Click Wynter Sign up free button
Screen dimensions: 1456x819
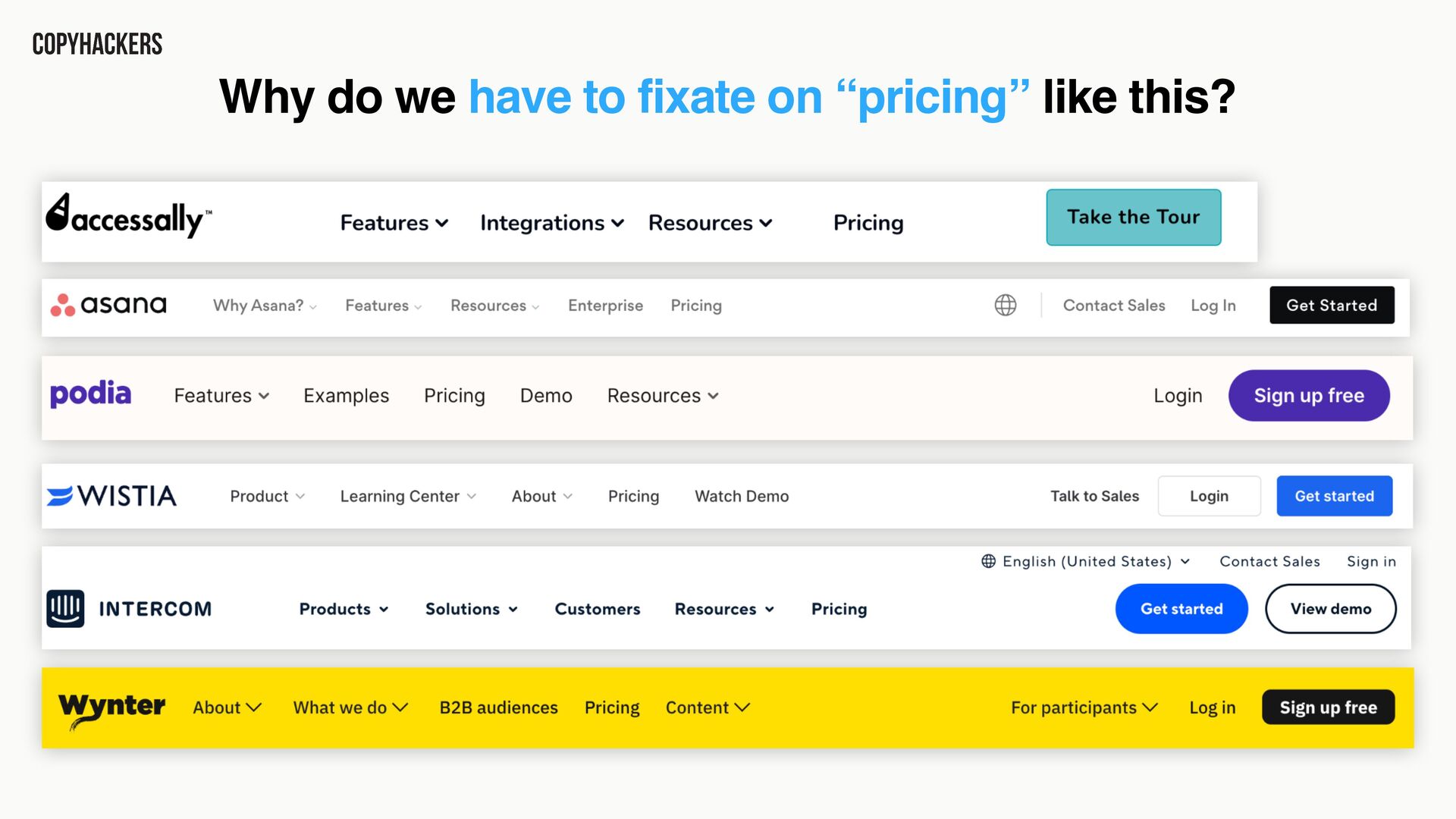click(1328, 708)
